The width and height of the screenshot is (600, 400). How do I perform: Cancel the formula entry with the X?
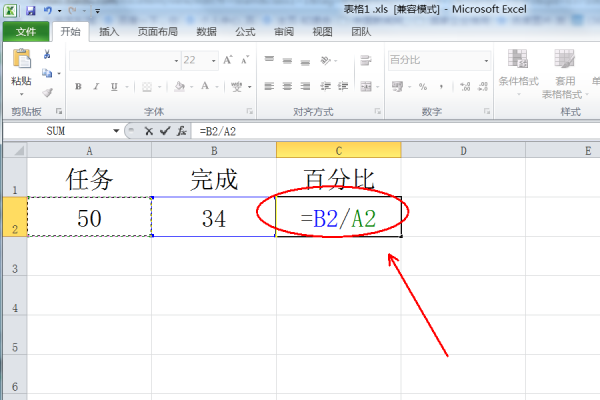[x=148, y=131]
